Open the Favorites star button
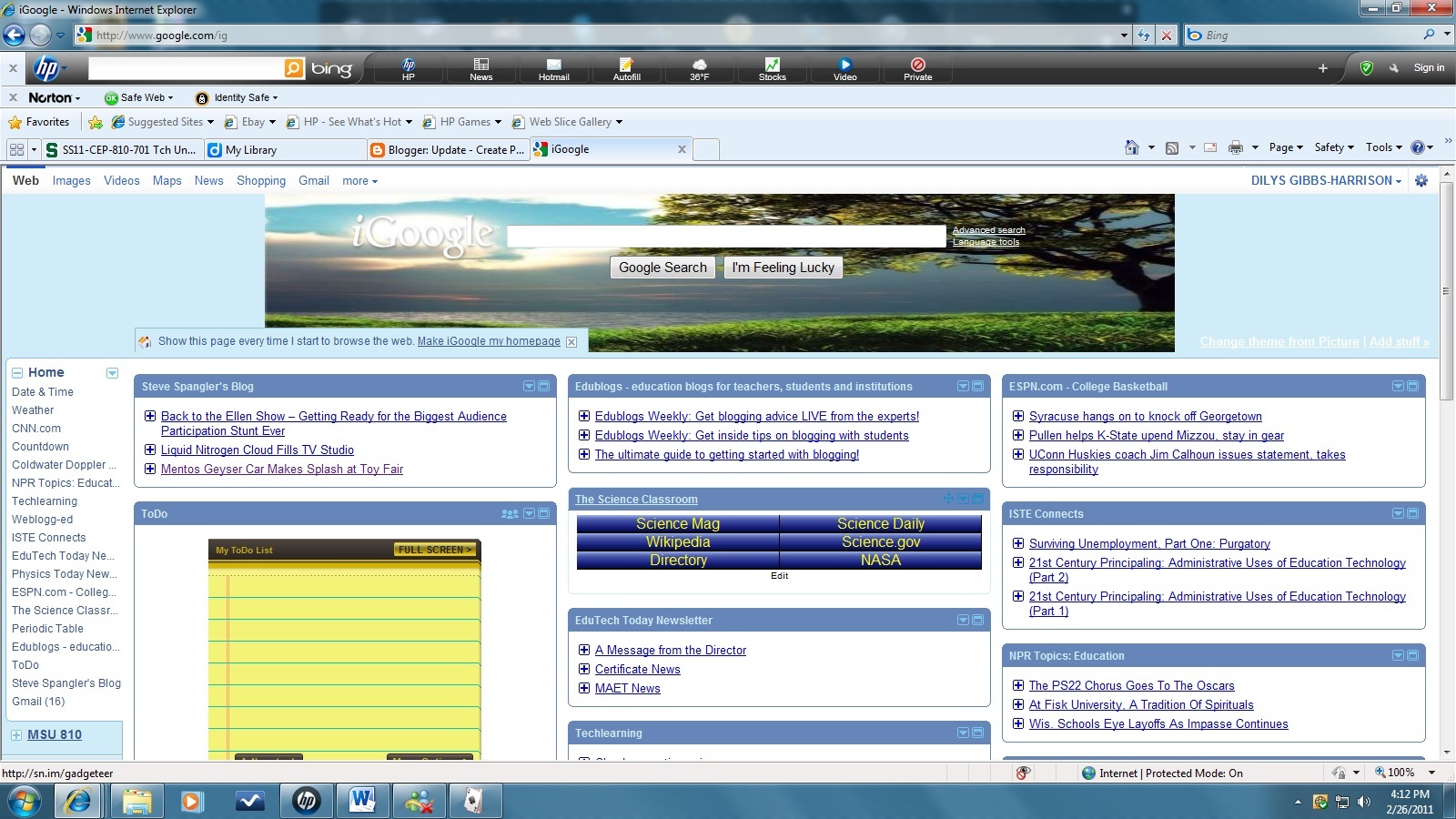Image resolution: width=1456 pixels, height=819 pixels. (39, 122)
